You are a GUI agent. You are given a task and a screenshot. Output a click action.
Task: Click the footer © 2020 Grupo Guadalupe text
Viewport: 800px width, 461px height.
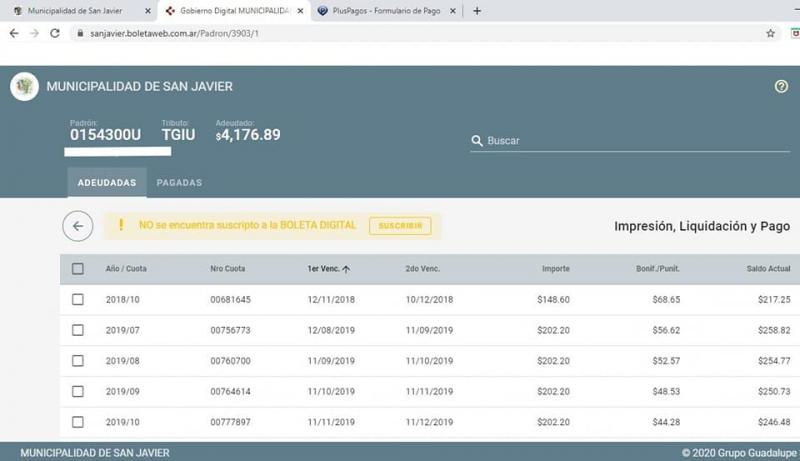(x=739, y=453)
